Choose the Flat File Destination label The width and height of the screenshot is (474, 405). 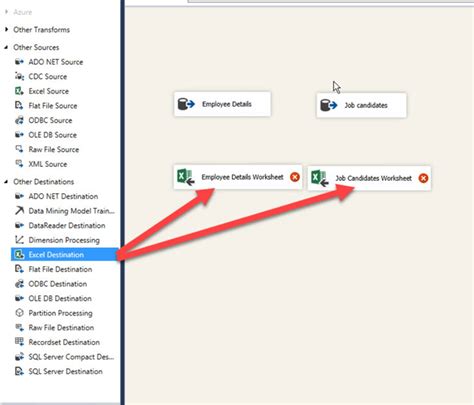pos(60,269)
